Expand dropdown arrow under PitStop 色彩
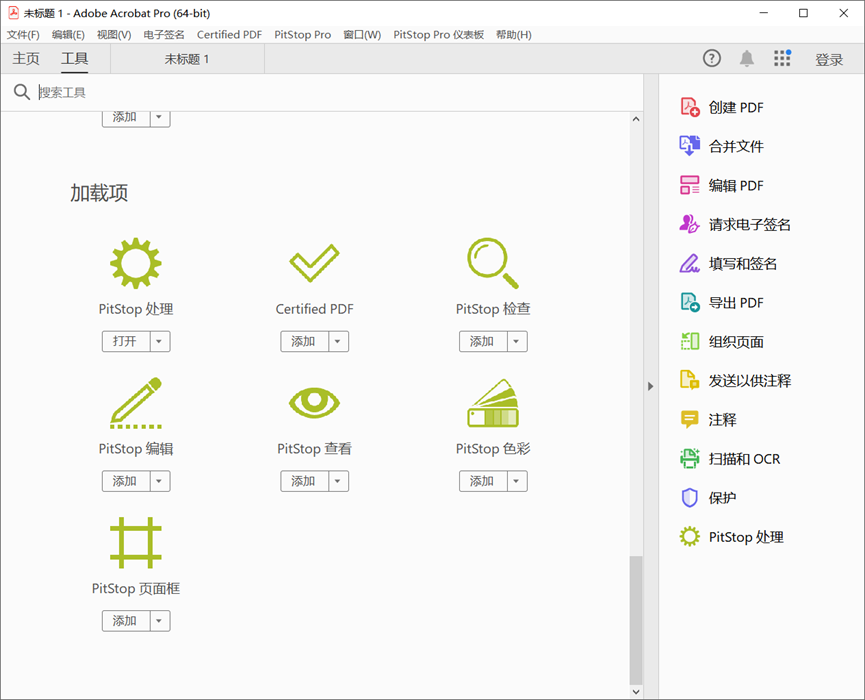This screenshot has width=865, height=700. 517,481
